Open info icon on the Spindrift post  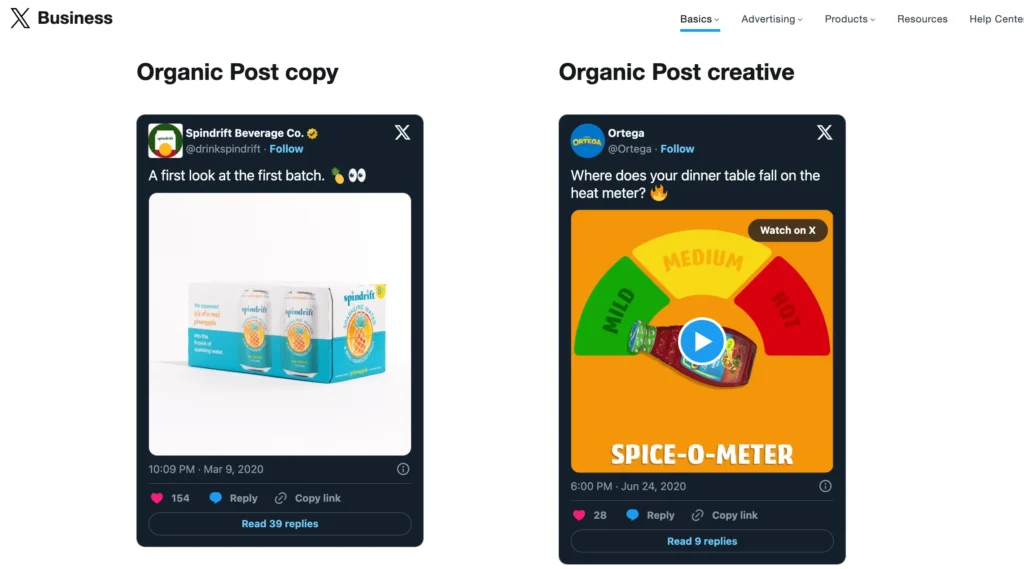point(403,469)
